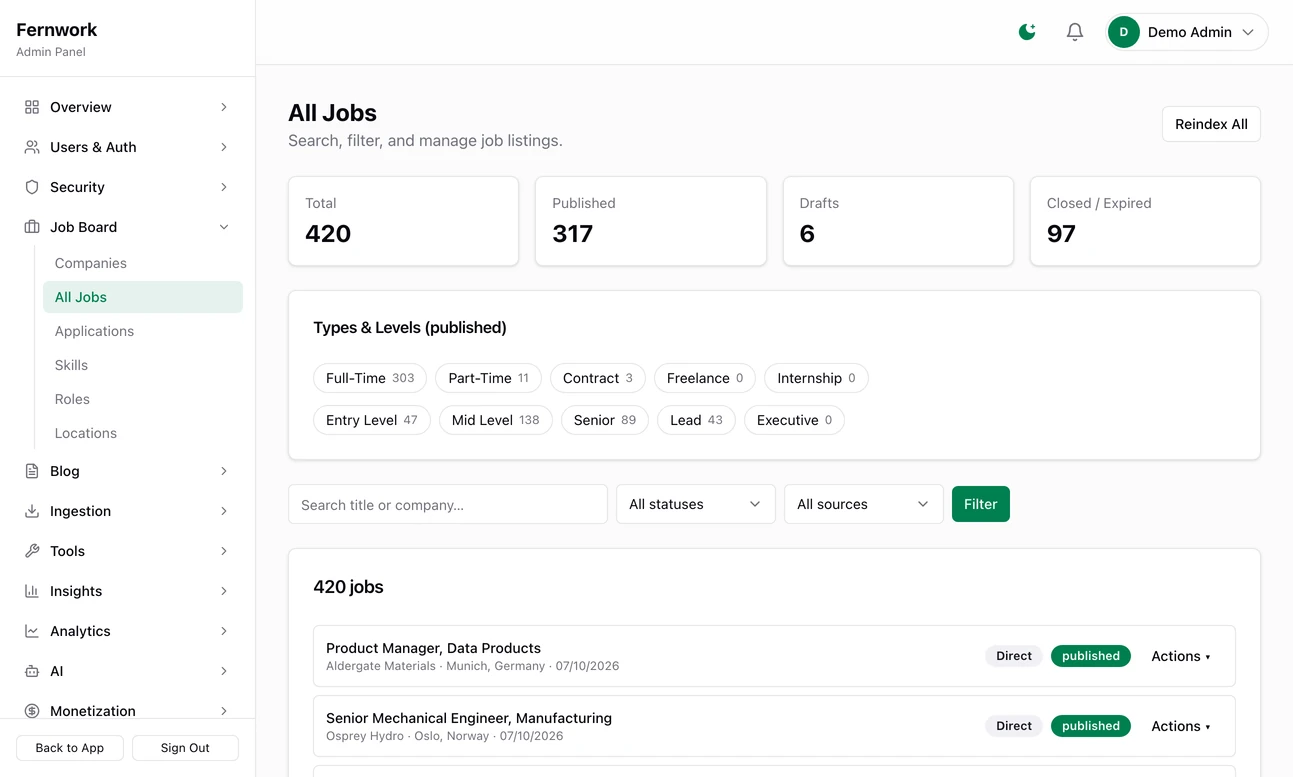Click the Job Board briefcase icon
Screen dimensions: 1293x777
(x=32, y=227)
